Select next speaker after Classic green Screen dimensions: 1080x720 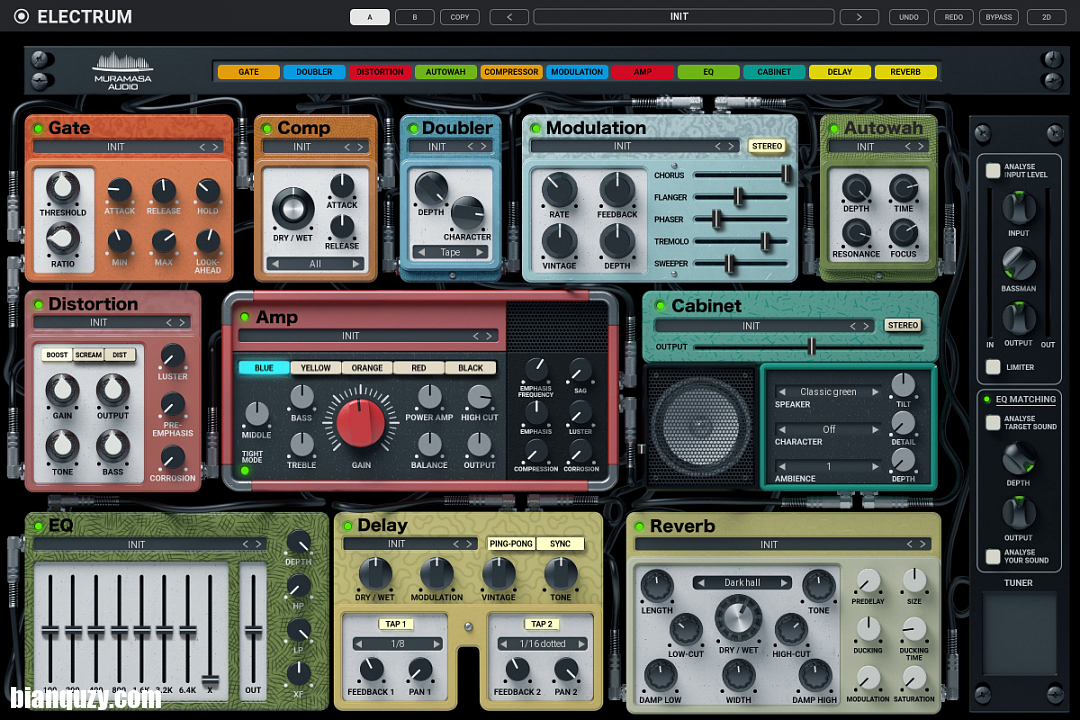pos(875,391)
